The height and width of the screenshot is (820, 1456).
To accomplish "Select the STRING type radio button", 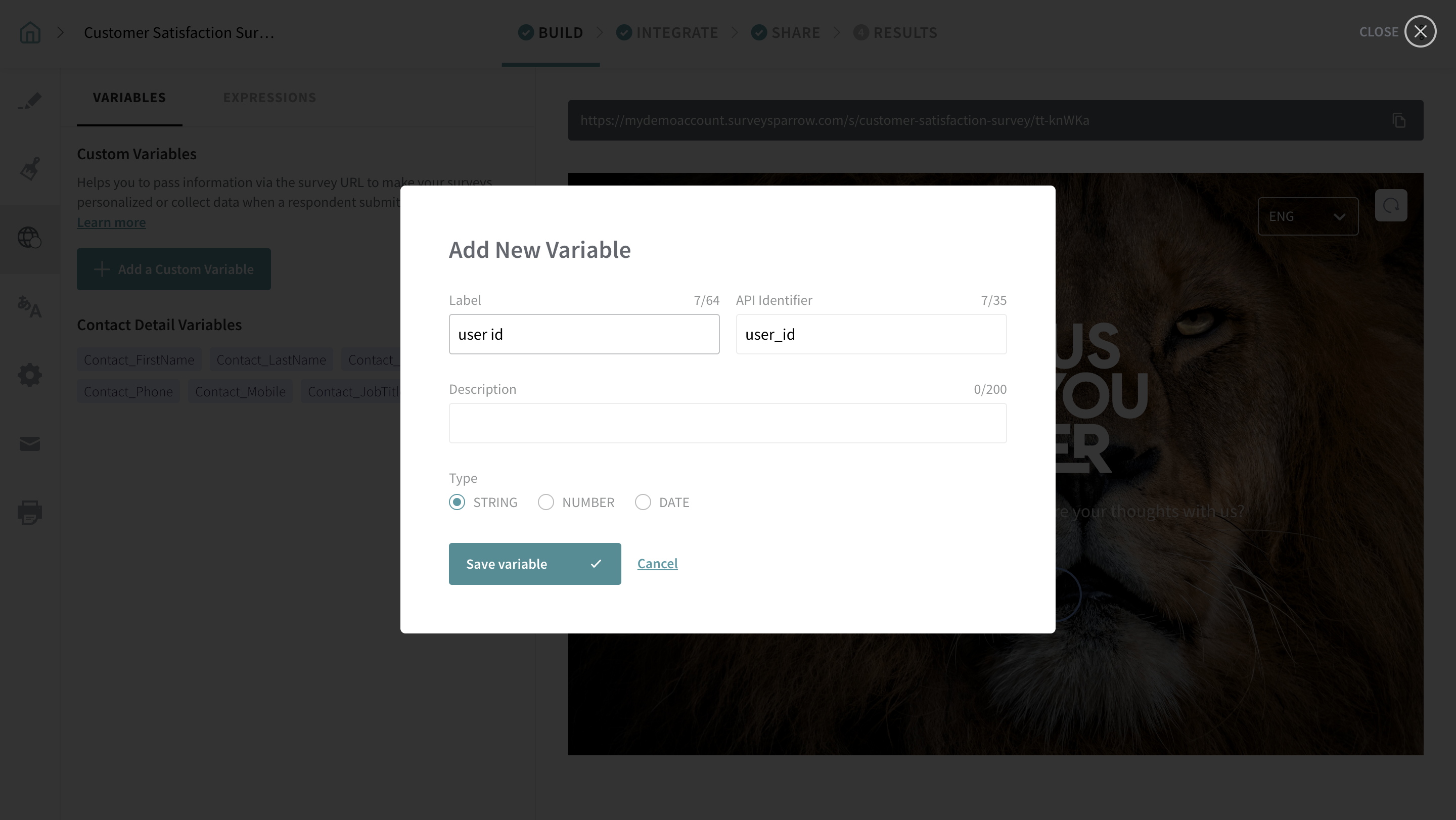I will tap(457, 502).
